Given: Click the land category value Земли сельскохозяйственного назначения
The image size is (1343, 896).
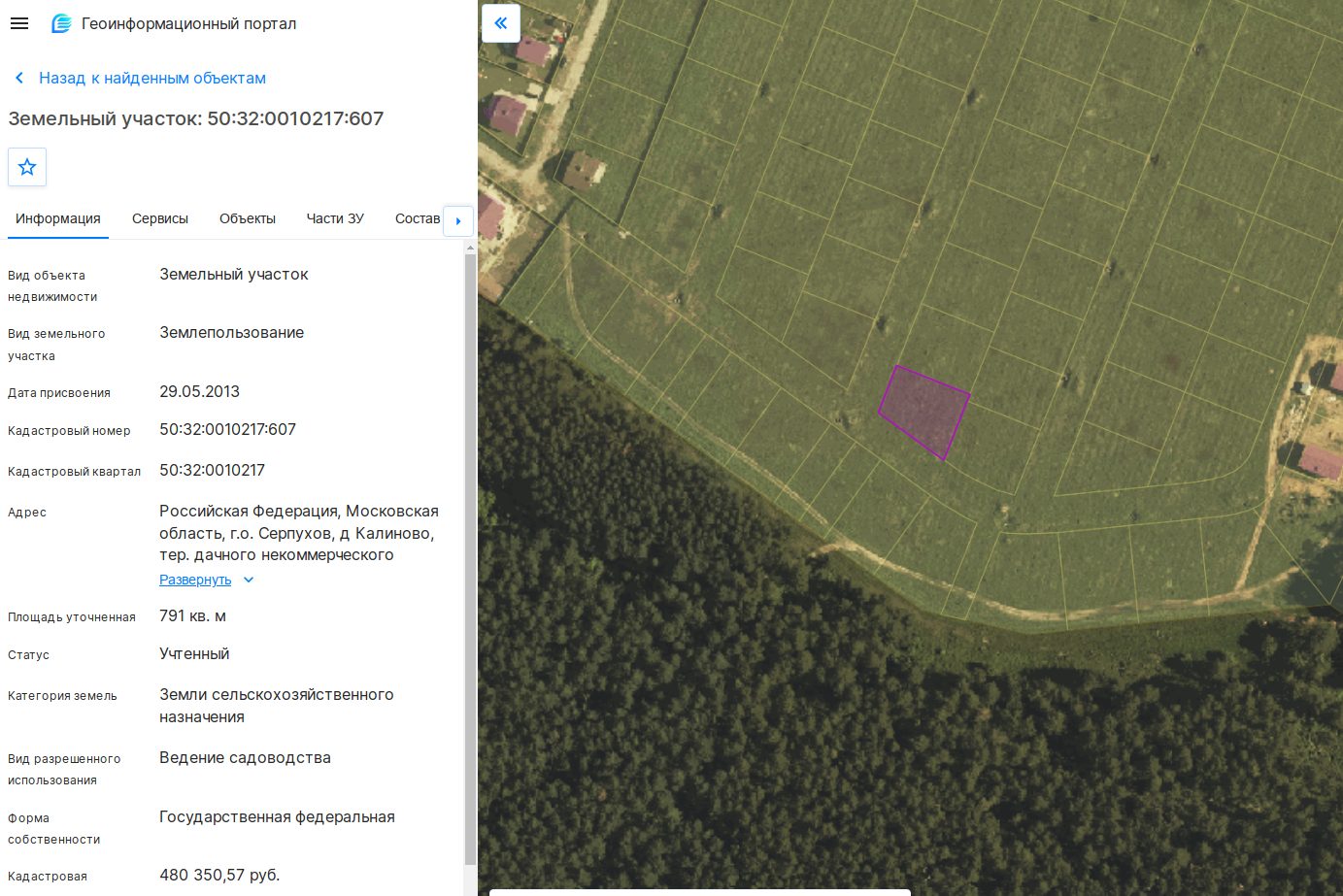Looking at the screenshot, I should coord(277,706).
